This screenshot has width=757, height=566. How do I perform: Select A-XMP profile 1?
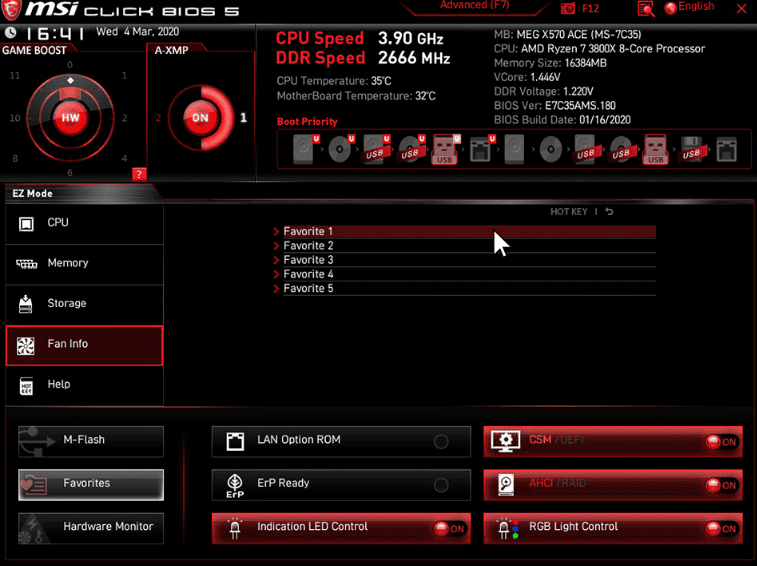(243, 117)
